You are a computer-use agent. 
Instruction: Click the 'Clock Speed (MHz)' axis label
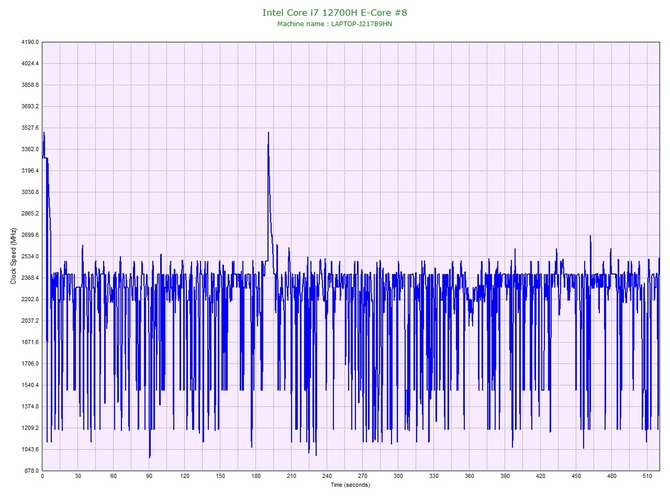pyautogui.click(x=13, y=256)
